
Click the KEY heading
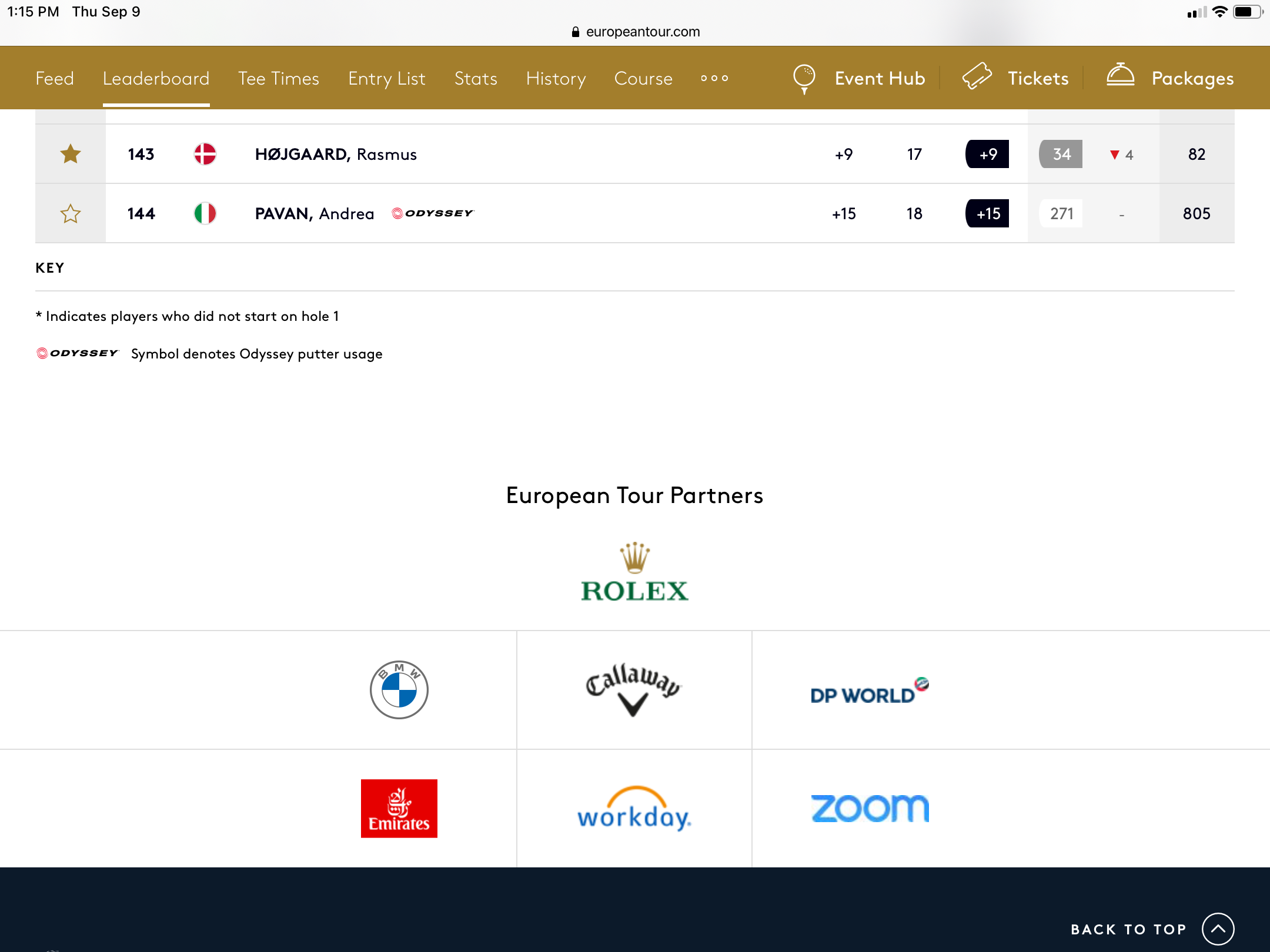coord(50,268)
